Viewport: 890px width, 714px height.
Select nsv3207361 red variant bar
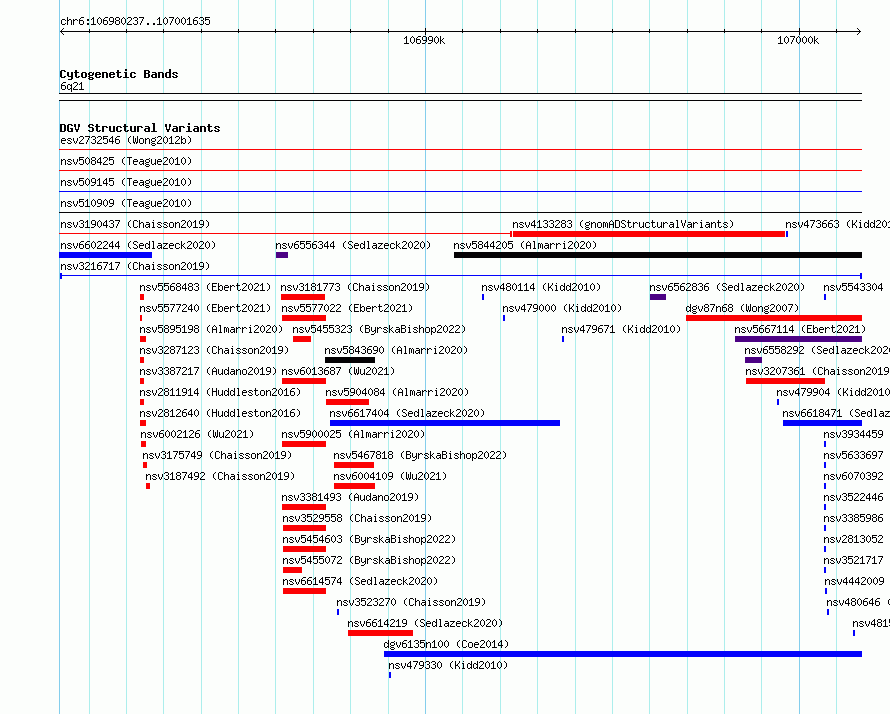click(786, 381)
